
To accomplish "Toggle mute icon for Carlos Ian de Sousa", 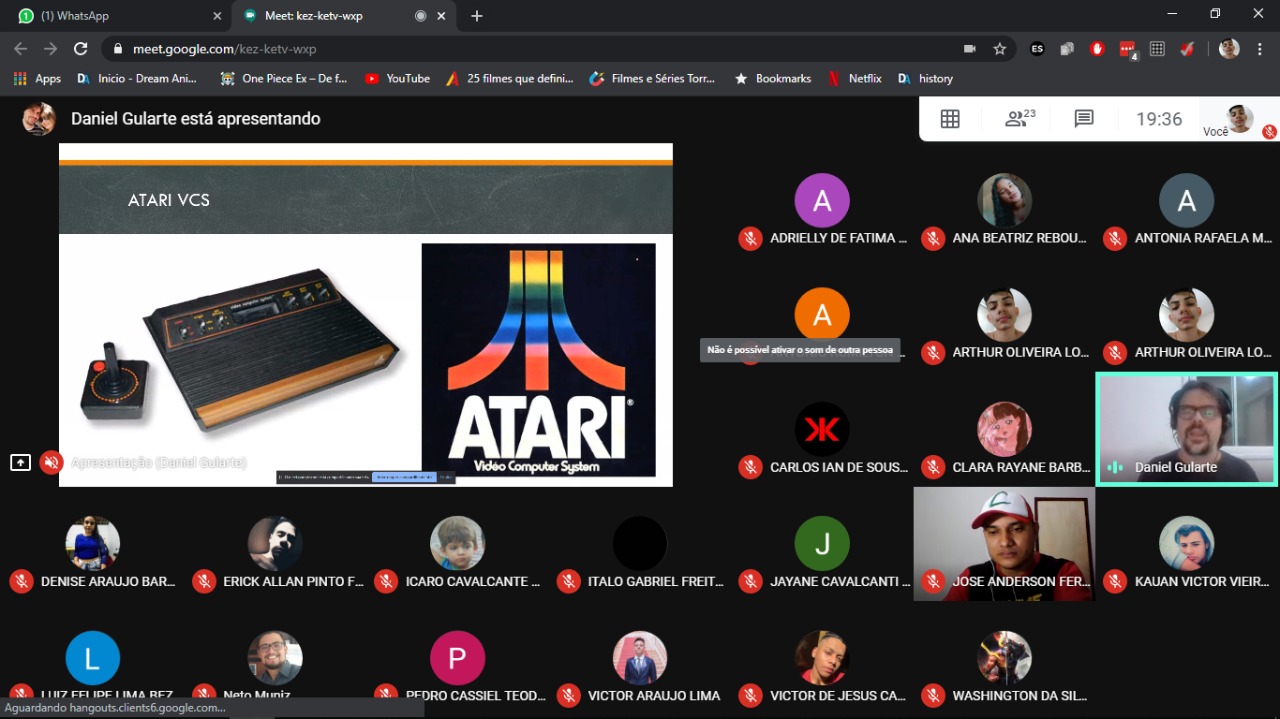I will pyautogui.click(x=750, y=467).
